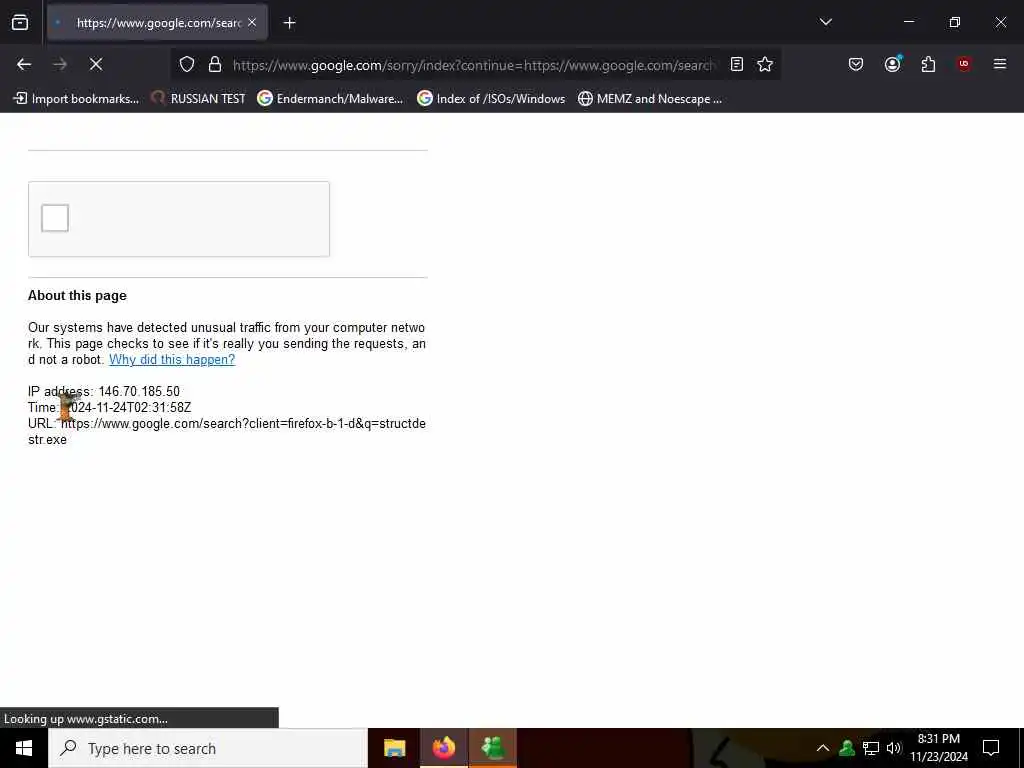Open the RUSSIAN TEST bookmark
This screenshot has height=768, width=1024.
pyautogui.click(x=198, y=99)
